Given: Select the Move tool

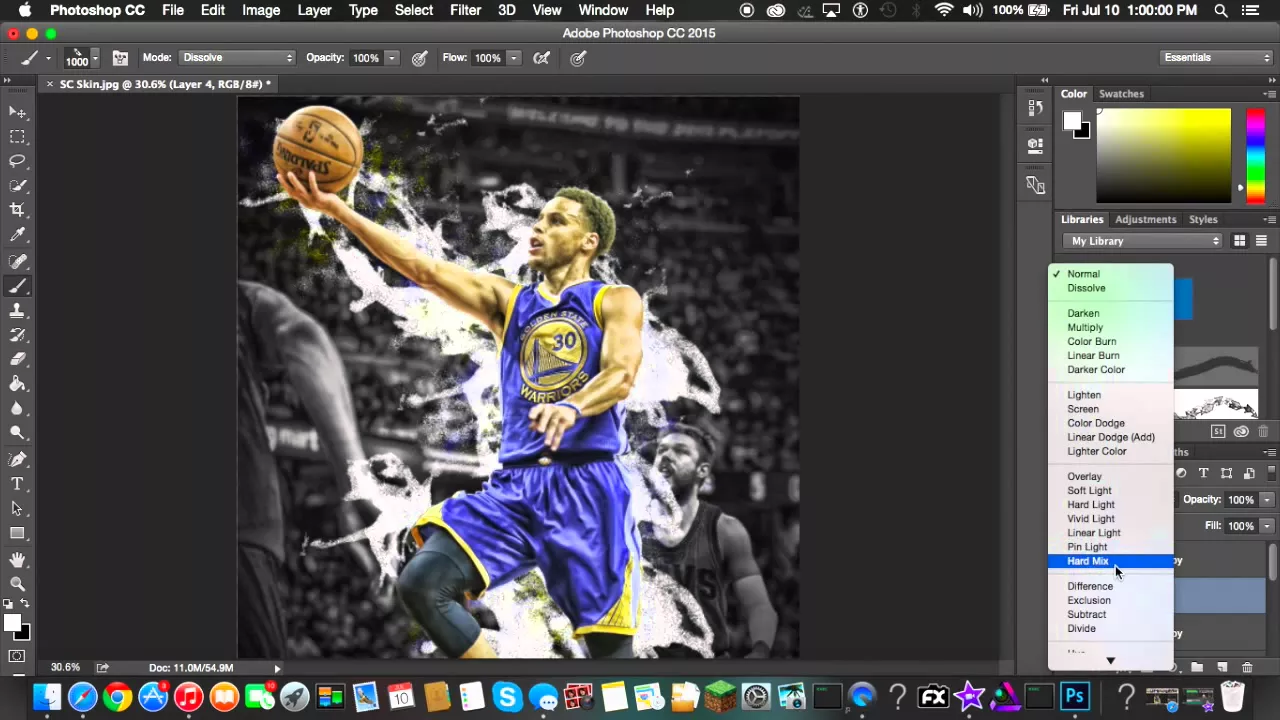Looking at the screenshot, I should click(17, 112).
